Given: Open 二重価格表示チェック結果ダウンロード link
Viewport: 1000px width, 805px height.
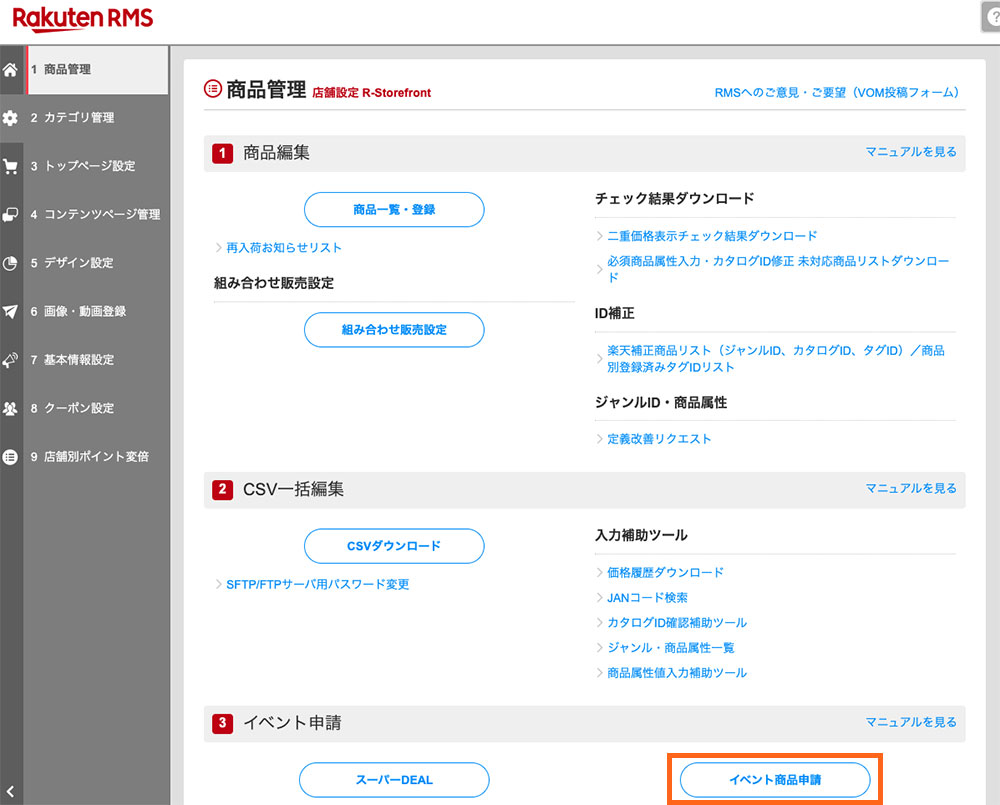Looking at the screenshot, I should 712,236.
